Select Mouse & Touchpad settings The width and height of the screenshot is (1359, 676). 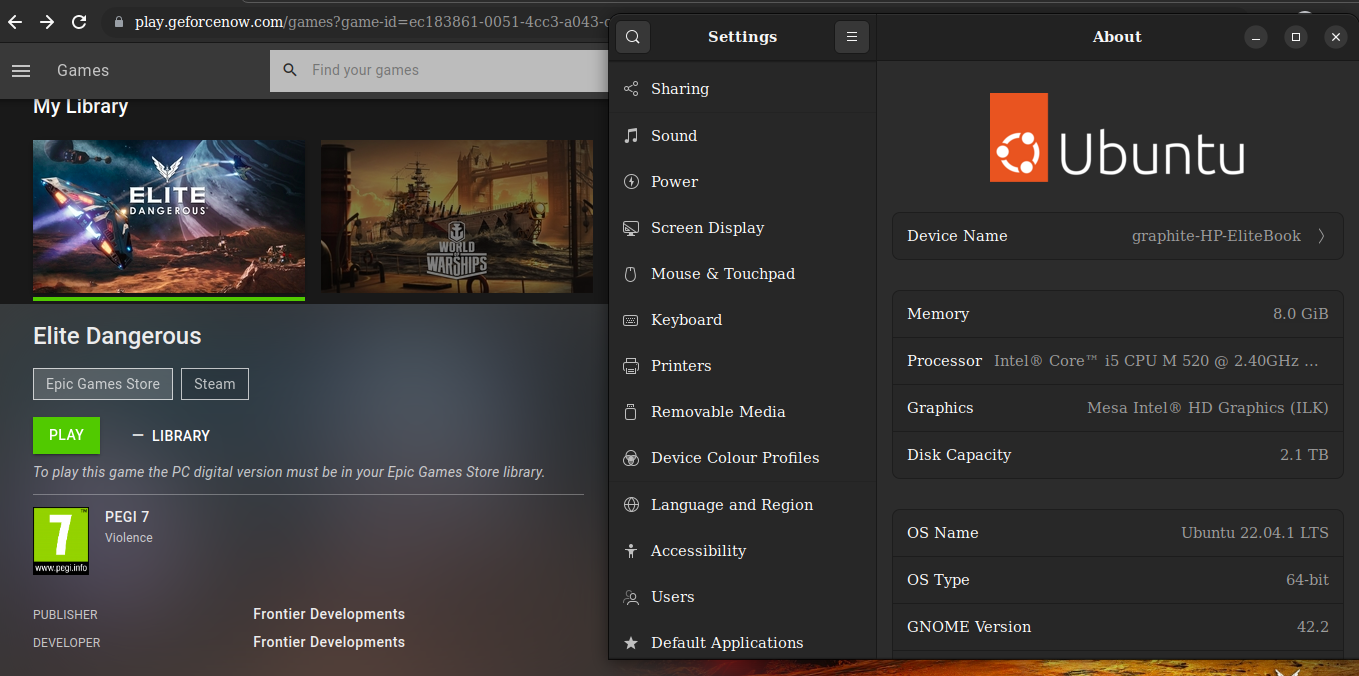click(x=743, y=274)
